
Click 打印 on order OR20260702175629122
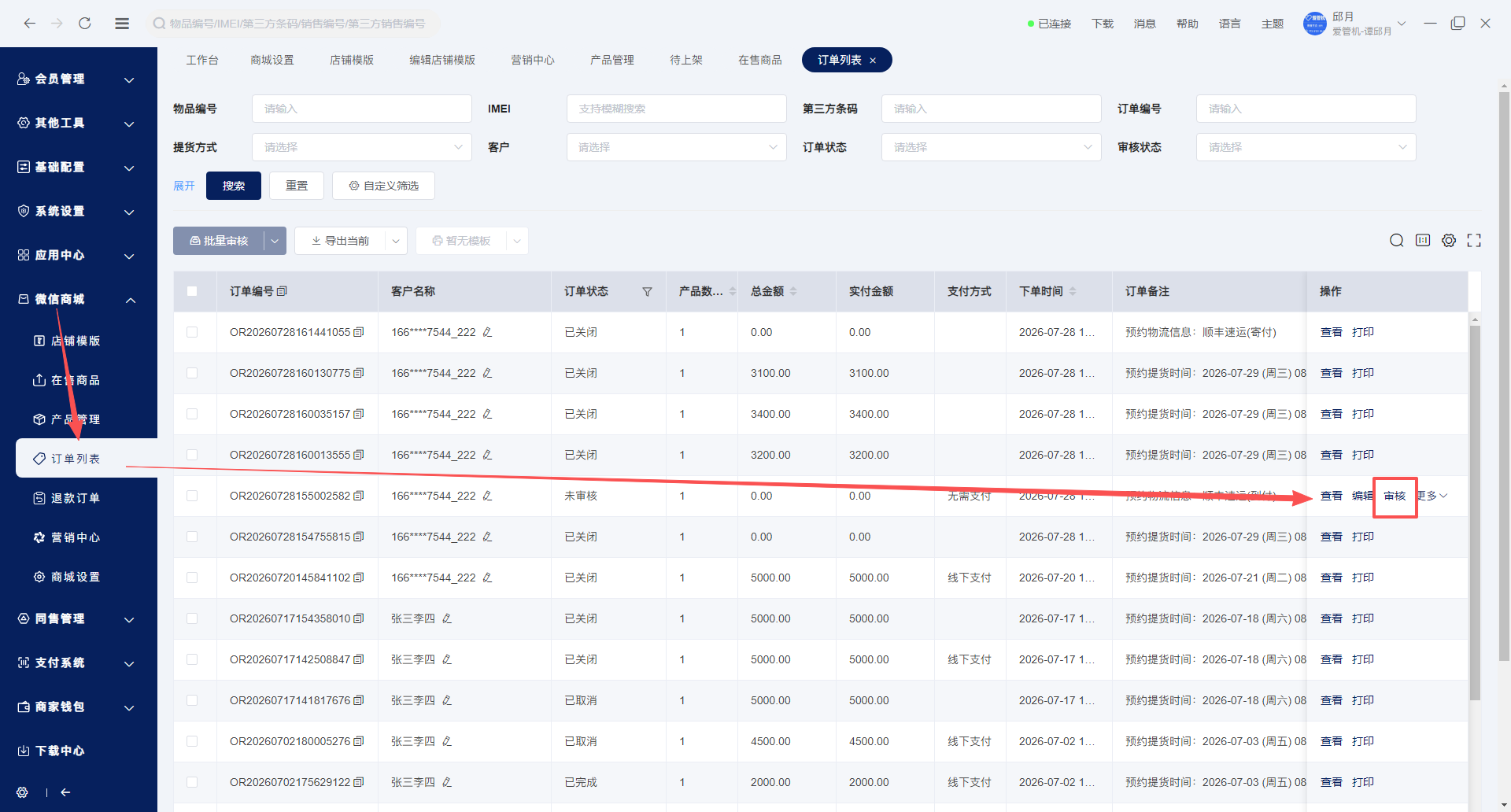pos(1363,782)
